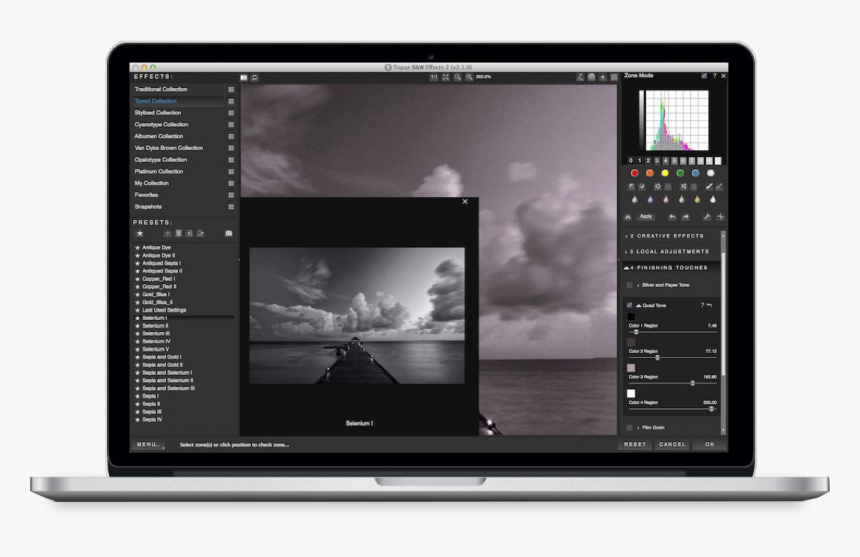Viewport: 860px width, 557px height.
Task: Uncheck the Quad Tone checkbox
Action: 630,305
